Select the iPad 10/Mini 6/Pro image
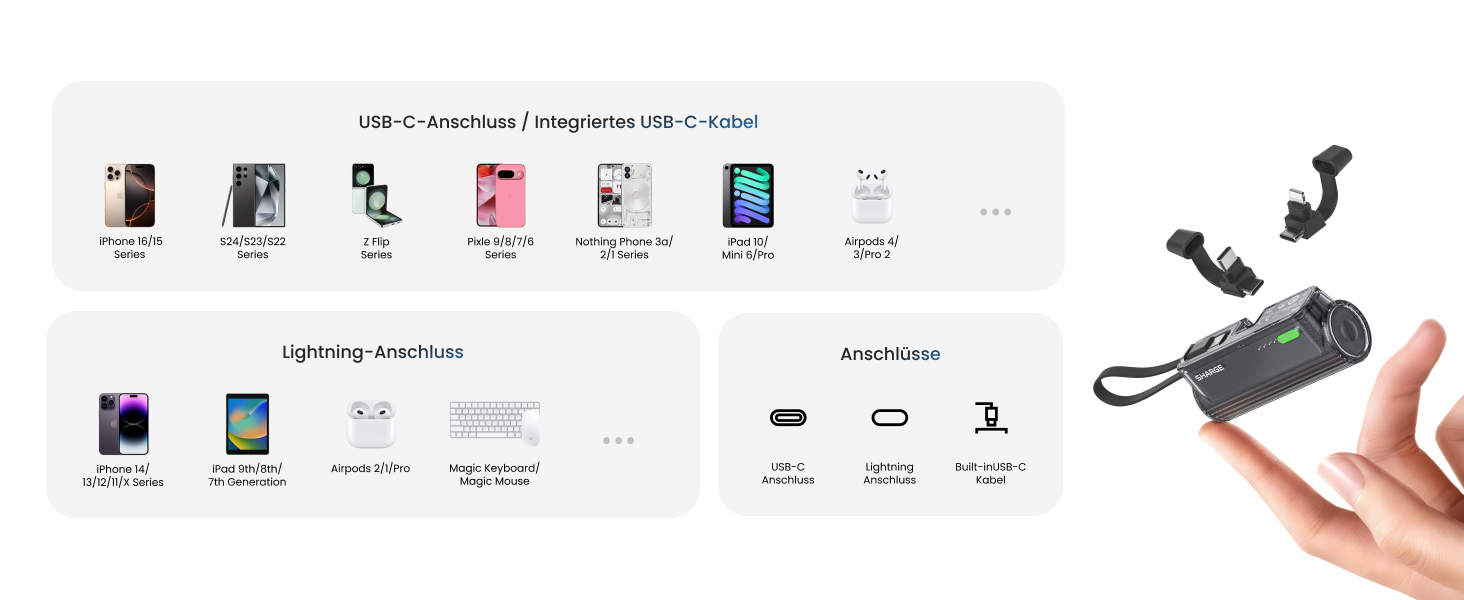The image size is (1464, 600). point(748,196)
